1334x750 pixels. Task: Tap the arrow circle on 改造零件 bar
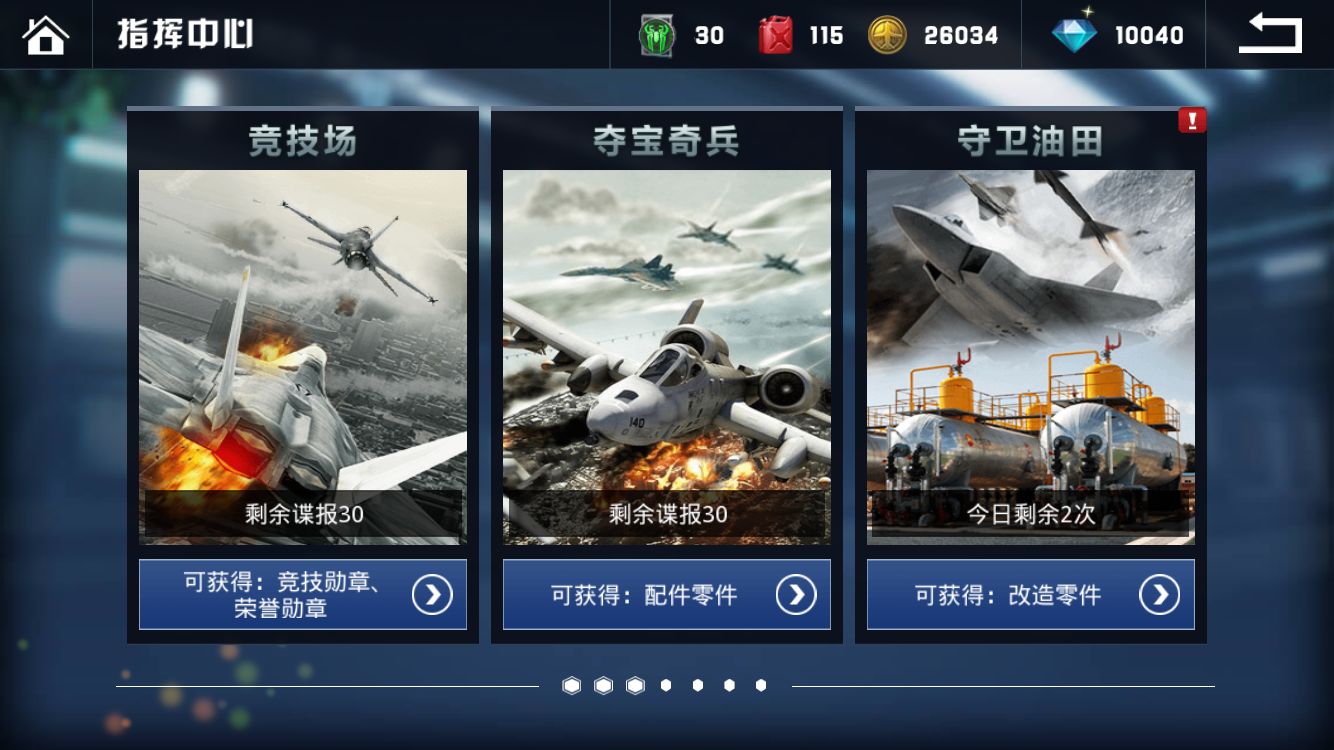(1160, 595)
